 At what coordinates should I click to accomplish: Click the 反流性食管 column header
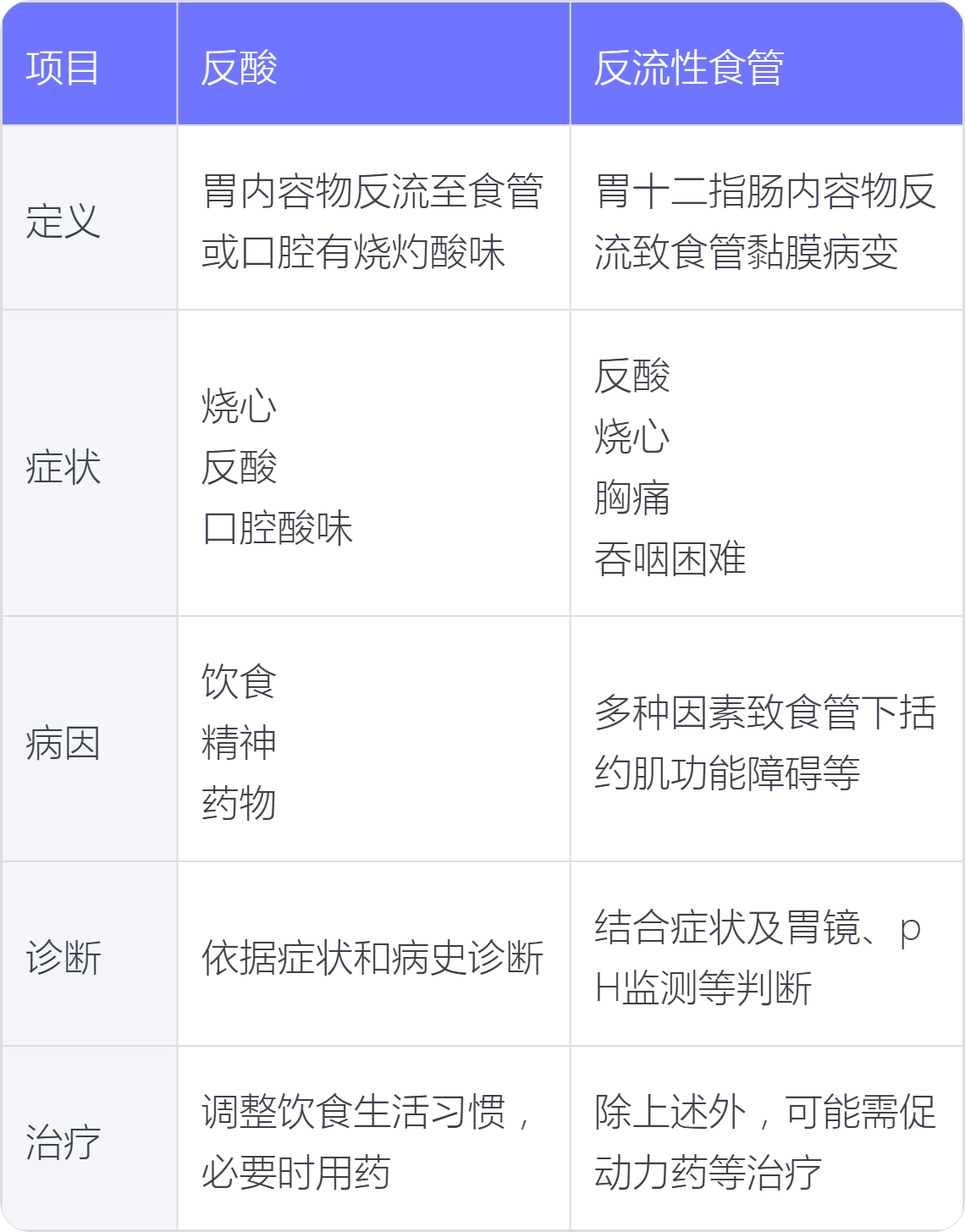(x=767, y=63)
